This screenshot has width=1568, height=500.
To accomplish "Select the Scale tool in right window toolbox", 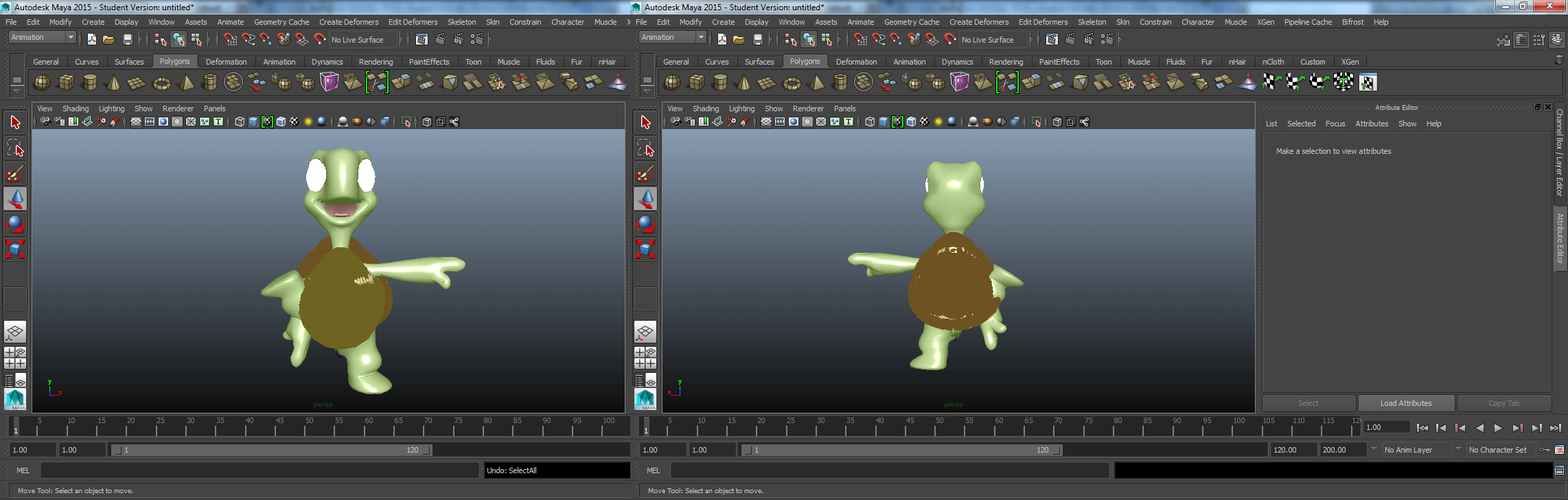I will [645, 249].
